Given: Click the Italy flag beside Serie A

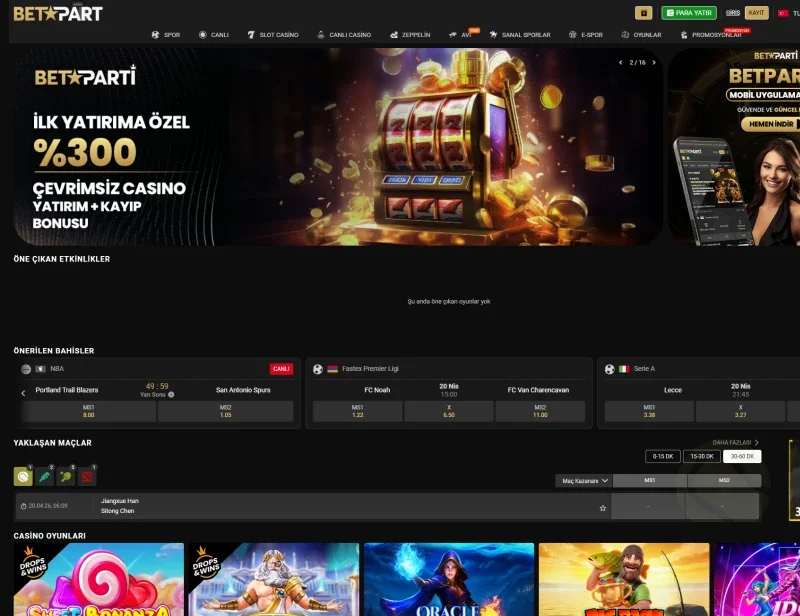Looking at the screenshot, I should (624, 369).
